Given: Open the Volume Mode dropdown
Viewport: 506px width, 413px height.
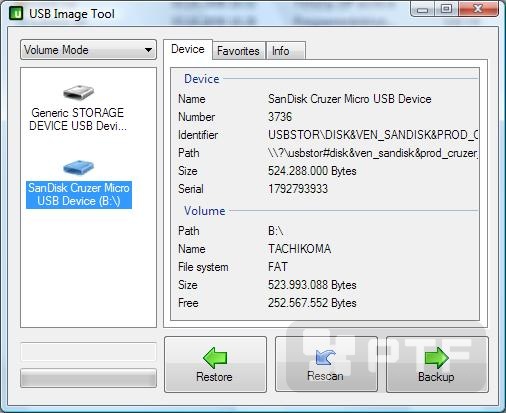Looking at the screenshot, I should [x=88, y=50].
